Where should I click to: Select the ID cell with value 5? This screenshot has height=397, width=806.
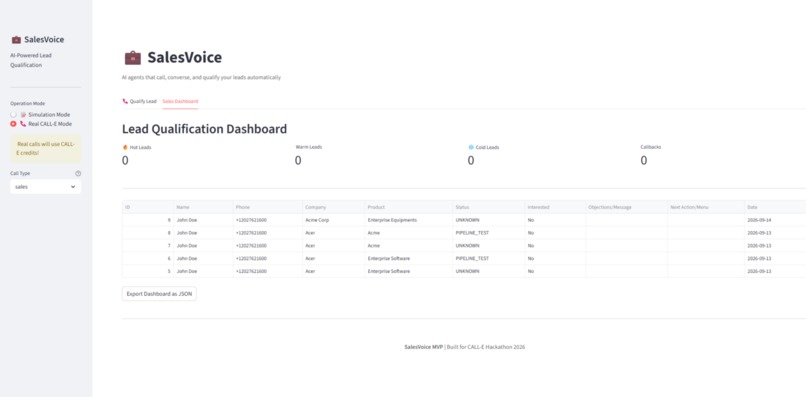[148, 271]
